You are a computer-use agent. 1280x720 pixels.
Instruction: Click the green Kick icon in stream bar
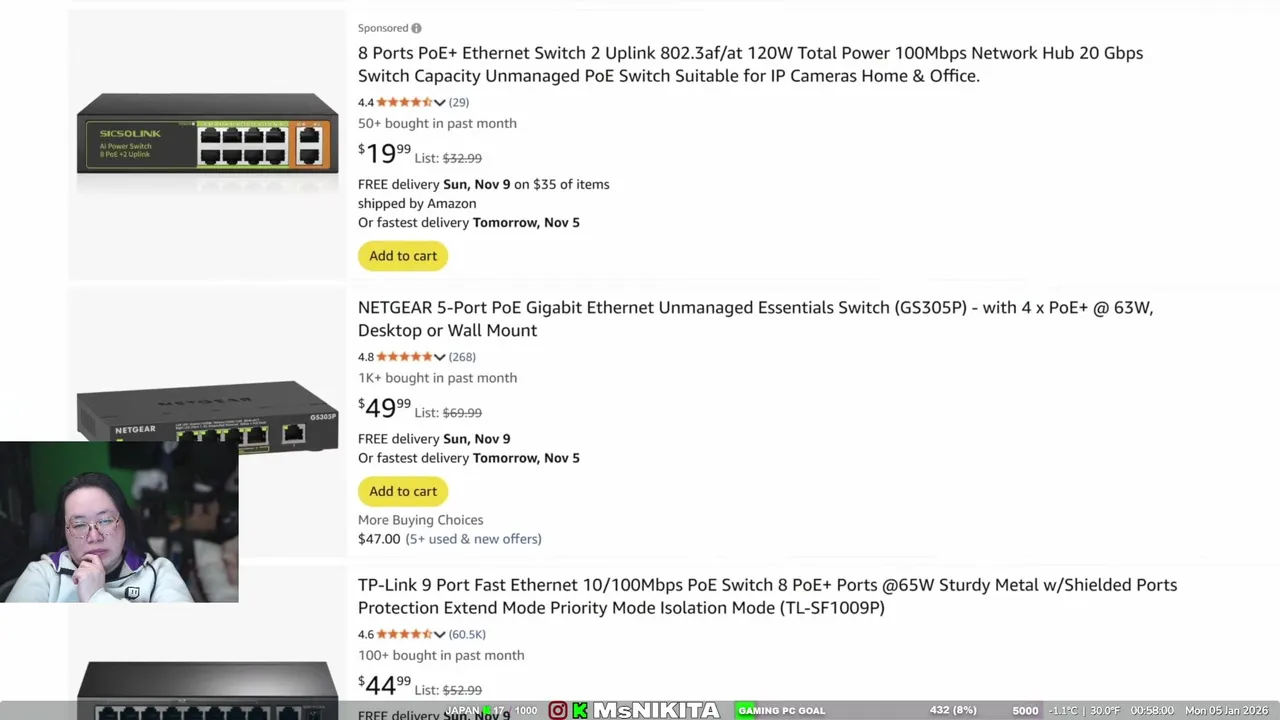580,710
